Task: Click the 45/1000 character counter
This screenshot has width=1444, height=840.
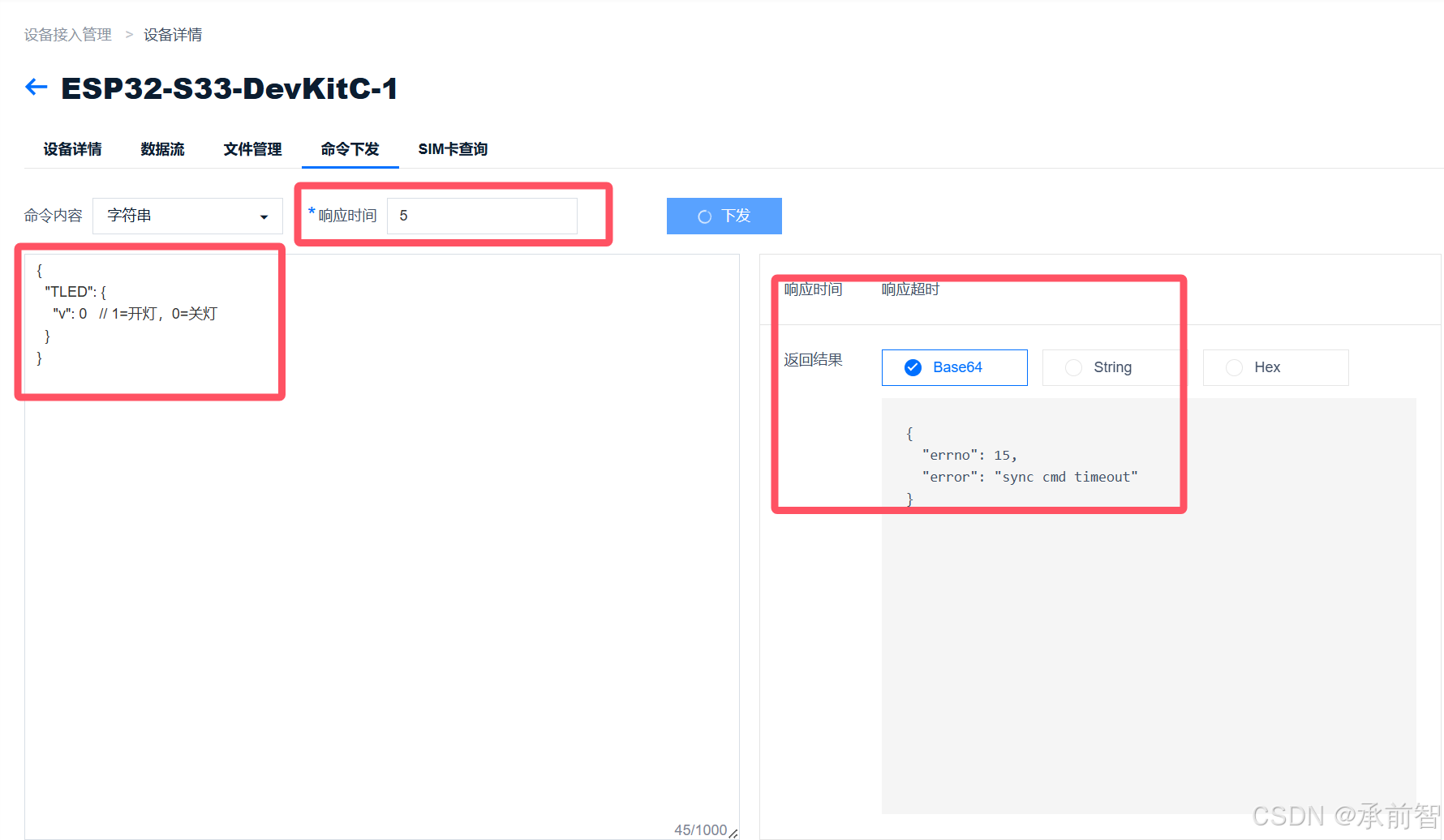Action: click(701, 830)
